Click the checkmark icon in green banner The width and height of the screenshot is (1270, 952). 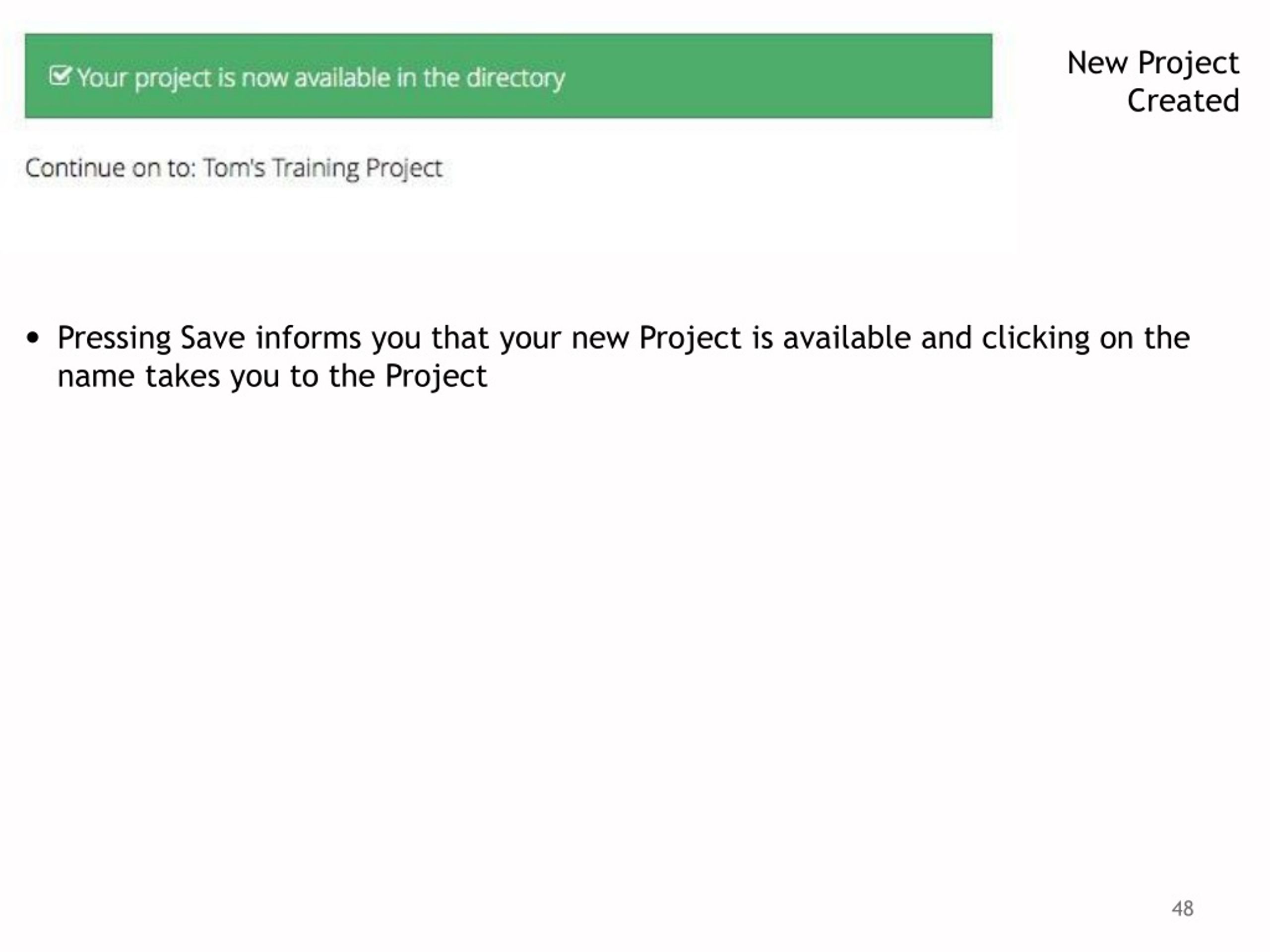(60, 76)
